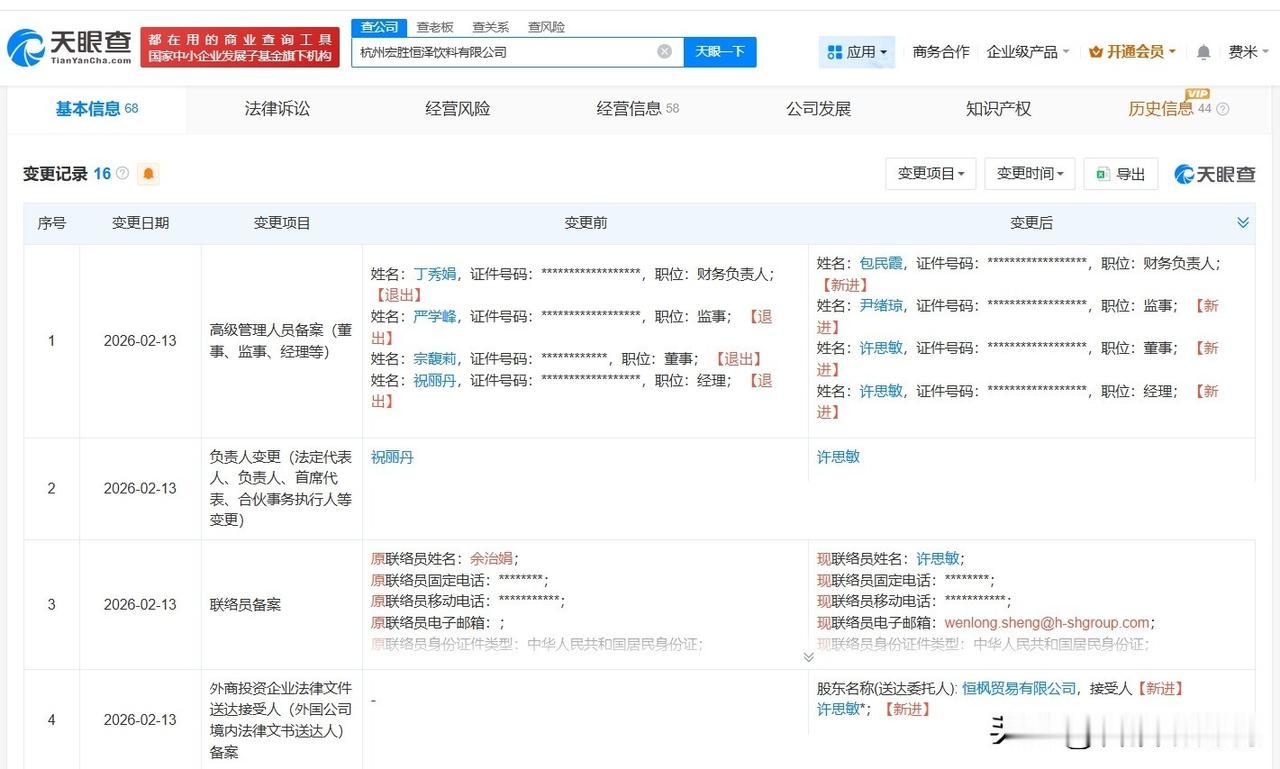Switch to the 法律诉讼 tab
The image size is (1280, 769).
275,109
